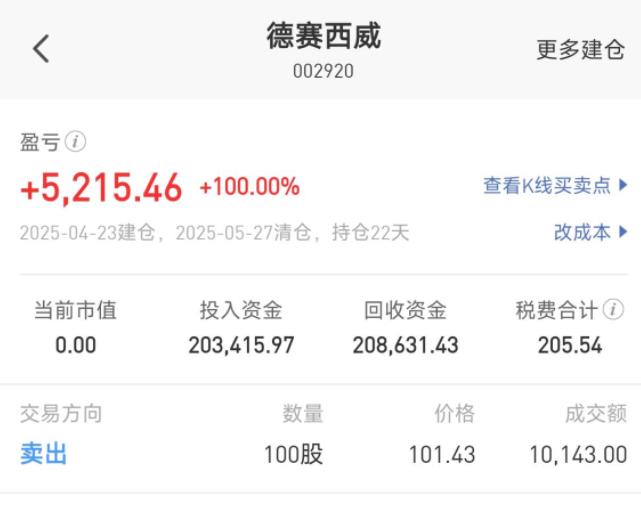Tap the arrow next to 改成本
The height and width of the screenshot is (507, 641).
click(623, 232)
